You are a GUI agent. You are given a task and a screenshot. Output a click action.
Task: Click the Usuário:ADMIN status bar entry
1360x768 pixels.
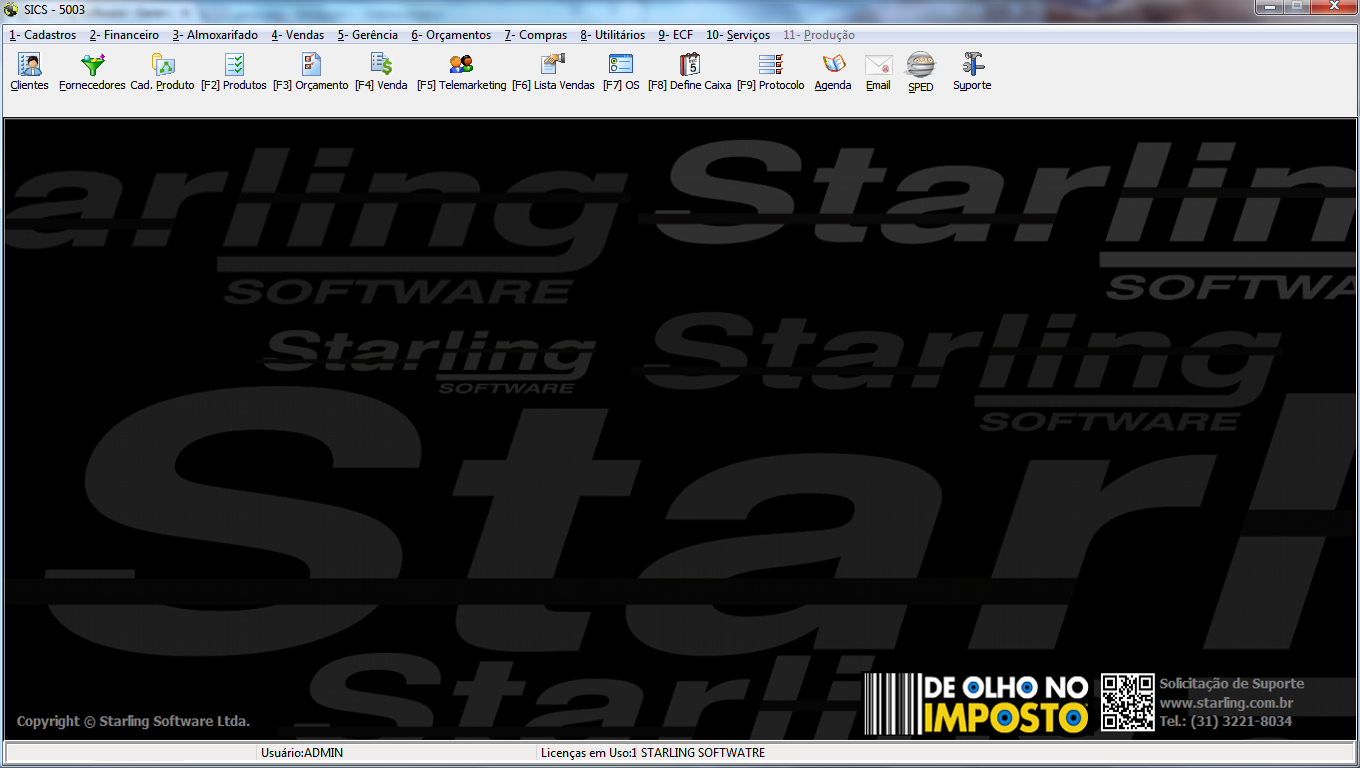pos(301,753)
